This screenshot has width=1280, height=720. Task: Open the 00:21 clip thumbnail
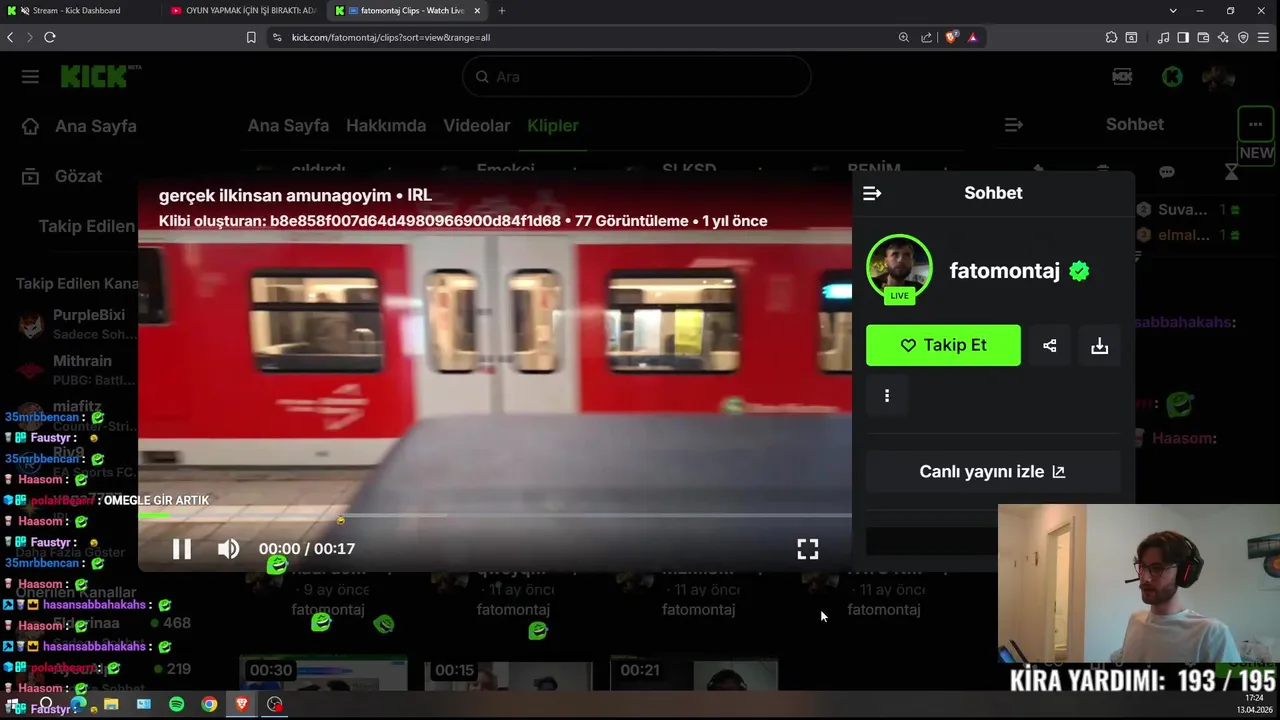693,673
